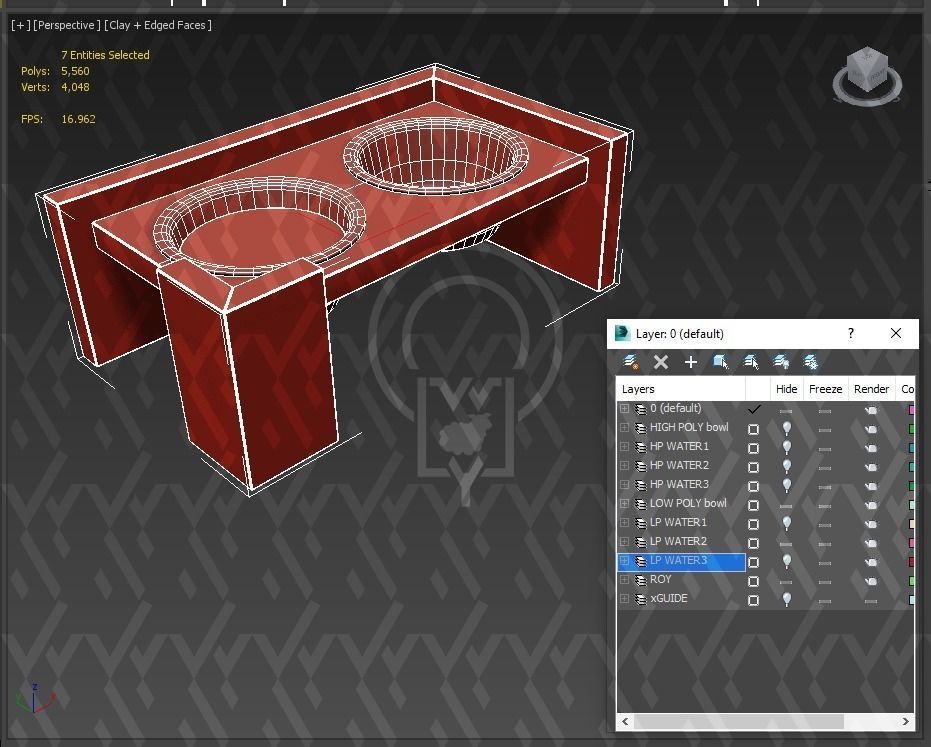
Task: Open the [+] viewport general menu
Action: (20, 25)
